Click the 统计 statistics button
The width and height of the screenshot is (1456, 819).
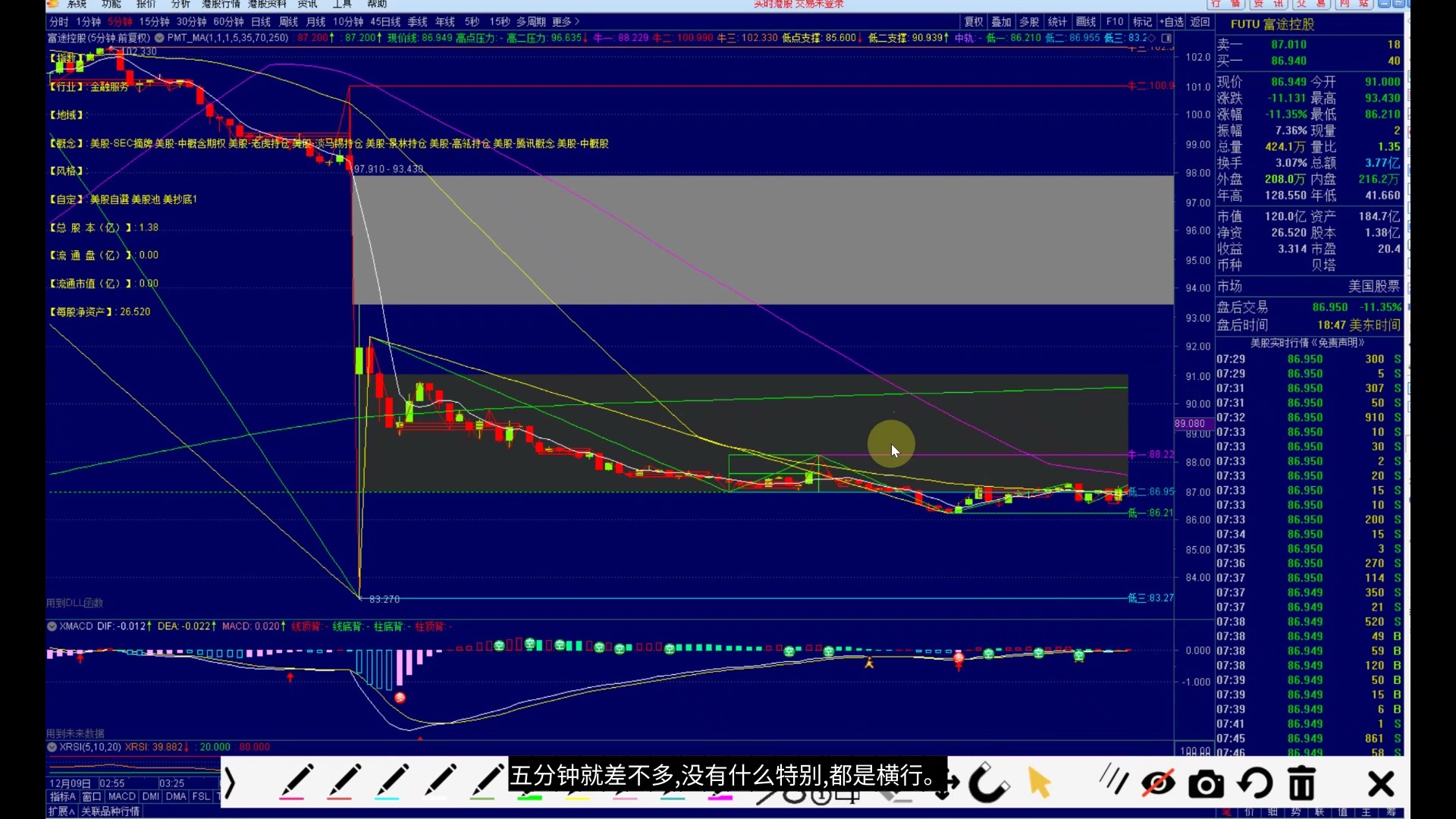(x=1058, y=22)
